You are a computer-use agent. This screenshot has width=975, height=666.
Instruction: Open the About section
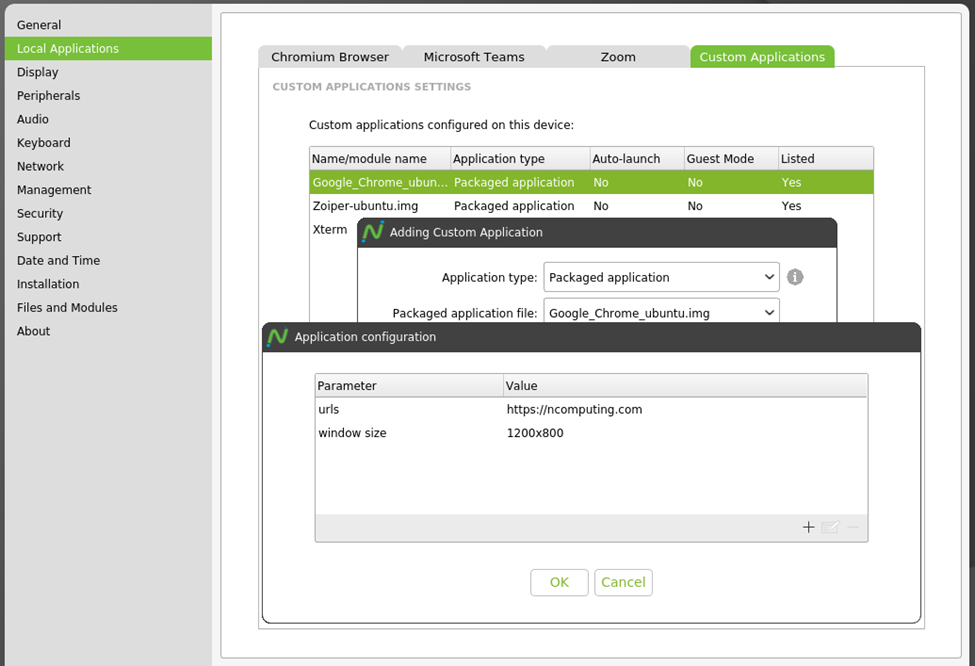point(108,331)
